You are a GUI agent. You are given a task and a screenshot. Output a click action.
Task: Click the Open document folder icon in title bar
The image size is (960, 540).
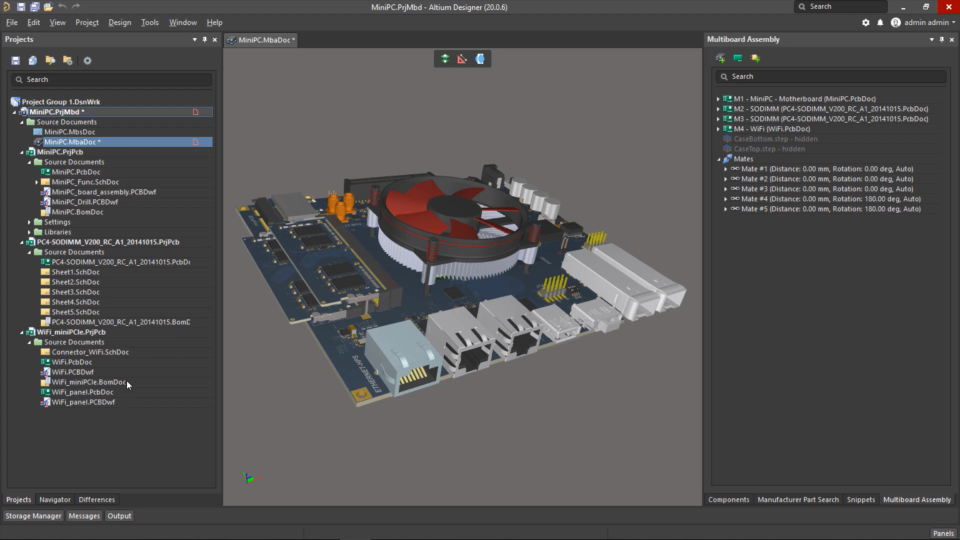[x=48, y=7]
